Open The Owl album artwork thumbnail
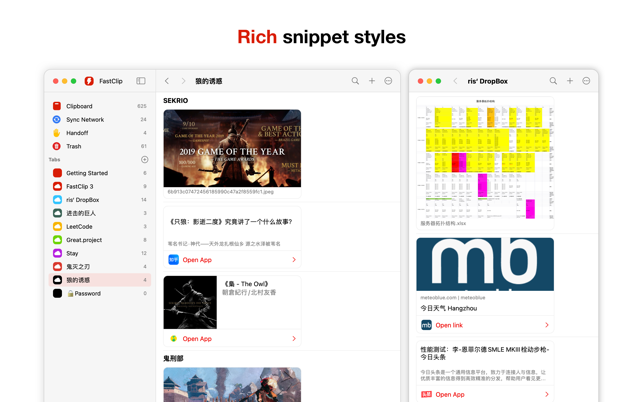Screen dimensions: 643x402 click(190, 302)
